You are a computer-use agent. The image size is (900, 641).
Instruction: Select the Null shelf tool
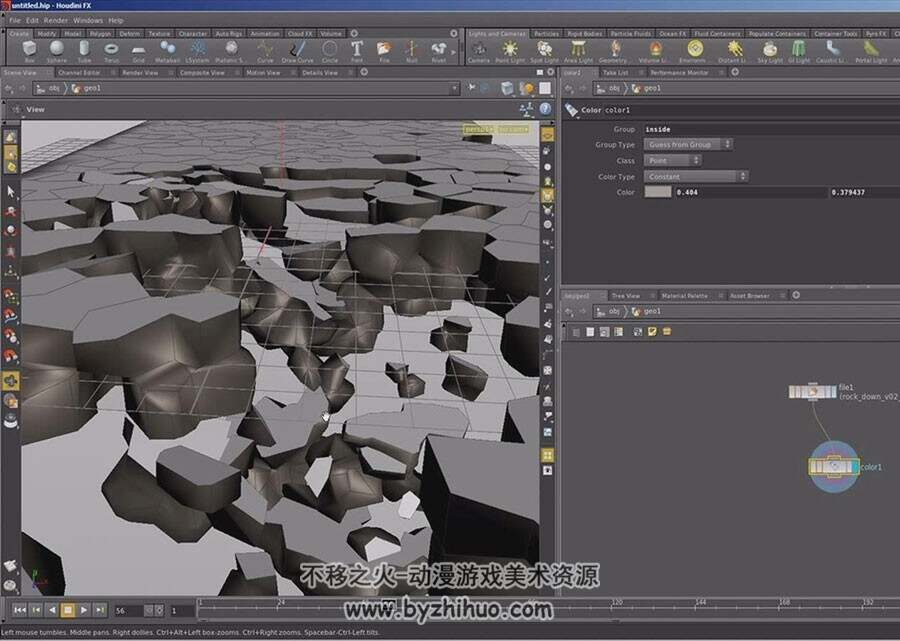[412, 51]
